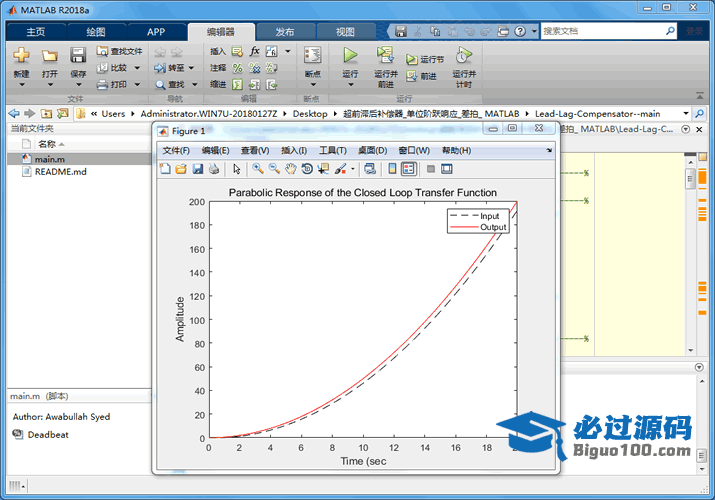Screen dimensions: 715x500
Task: Click the Breakpoints (断点) icon
Action: [313, 55]
